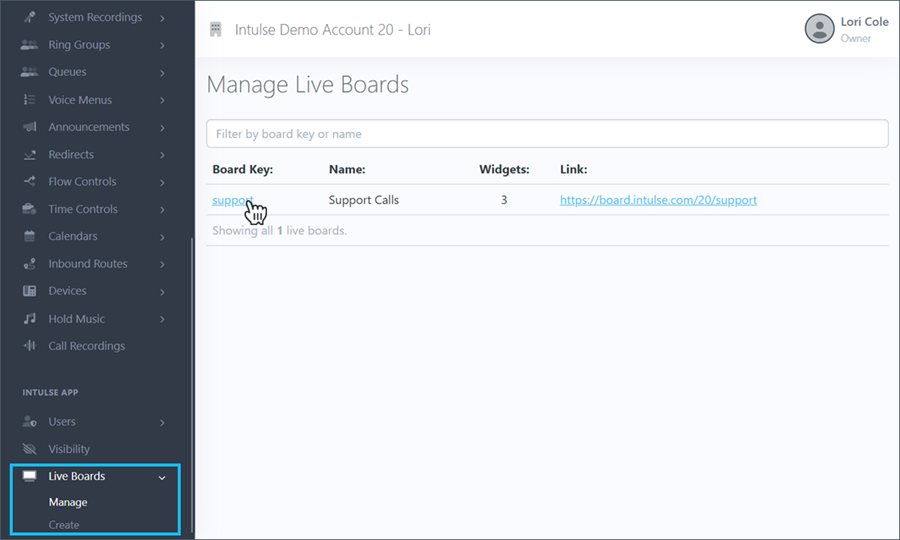Click the Inbound Routes route icon

(29, 264)
